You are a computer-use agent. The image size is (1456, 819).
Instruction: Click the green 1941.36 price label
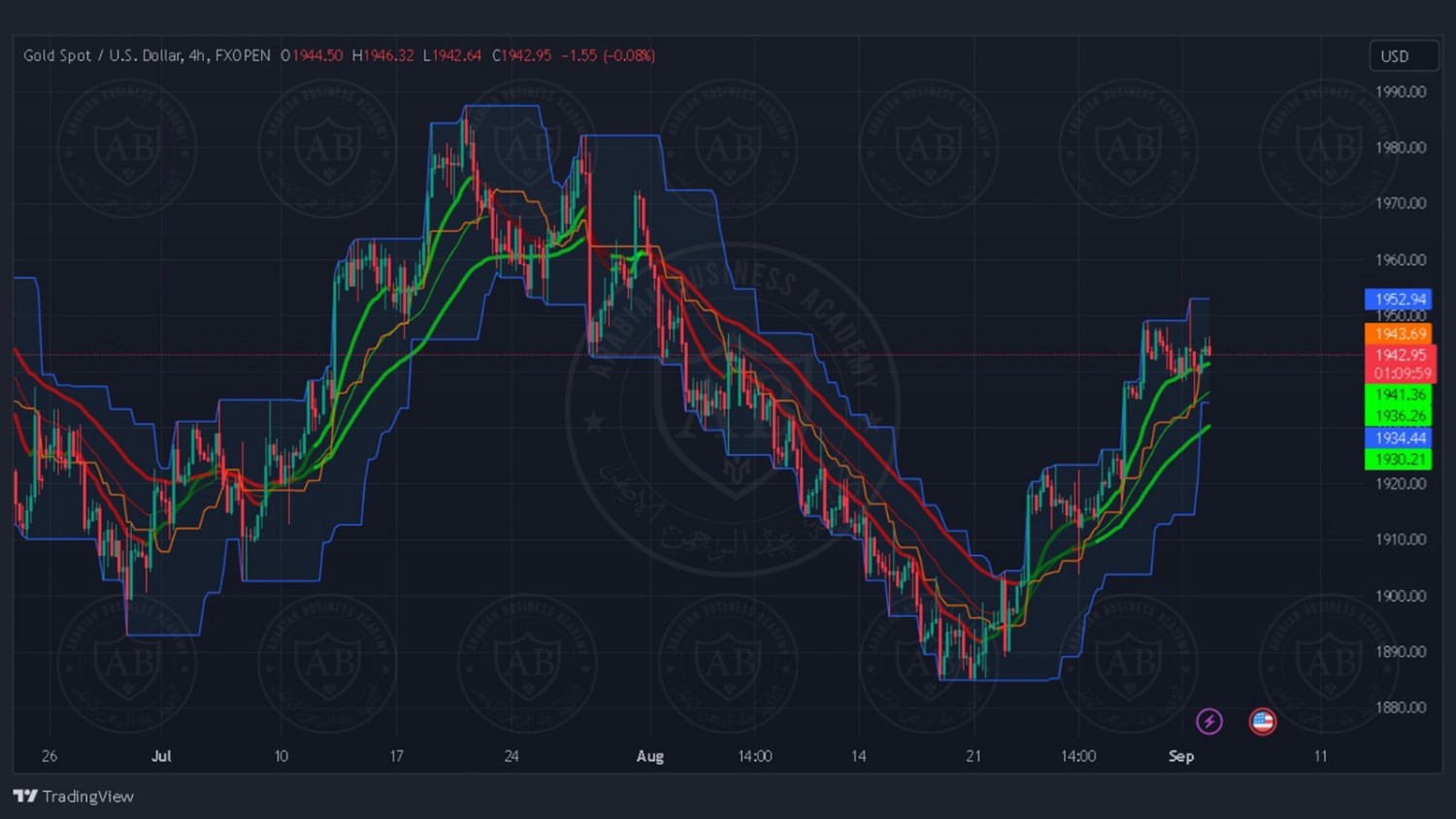[x=1399, y=395]
